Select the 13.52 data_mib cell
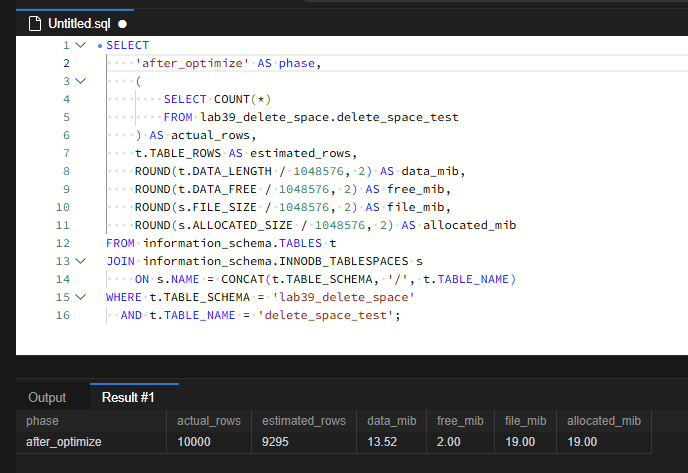 [392, 442]
